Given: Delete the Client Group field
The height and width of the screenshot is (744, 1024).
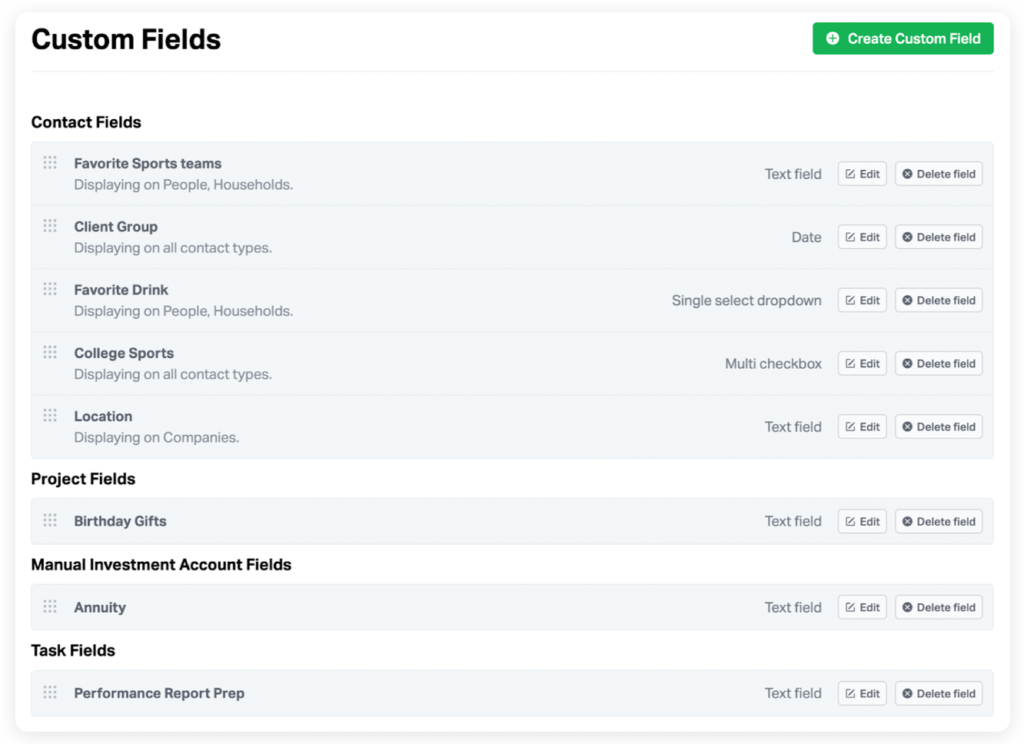Looking at the screenshot, I should pyautogui.click(x=938, y=237).
